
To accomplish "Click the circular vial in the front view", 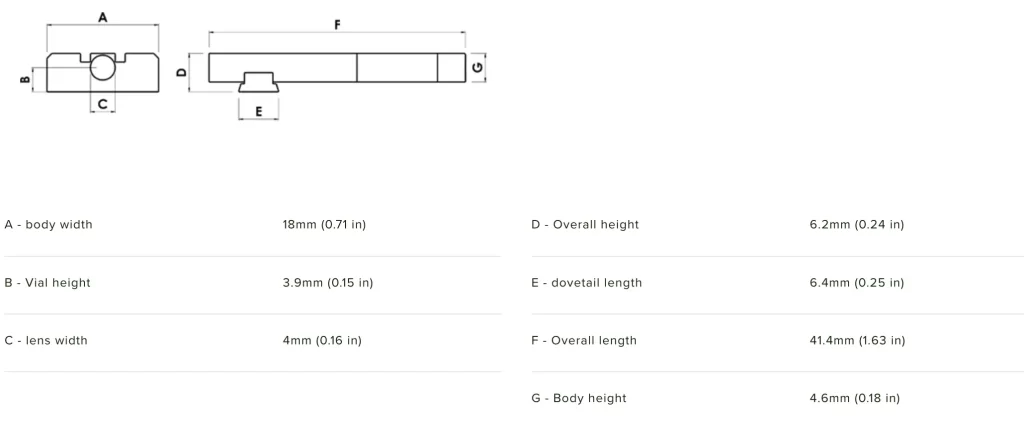I will pyautogui.click(x=103, y=68).
